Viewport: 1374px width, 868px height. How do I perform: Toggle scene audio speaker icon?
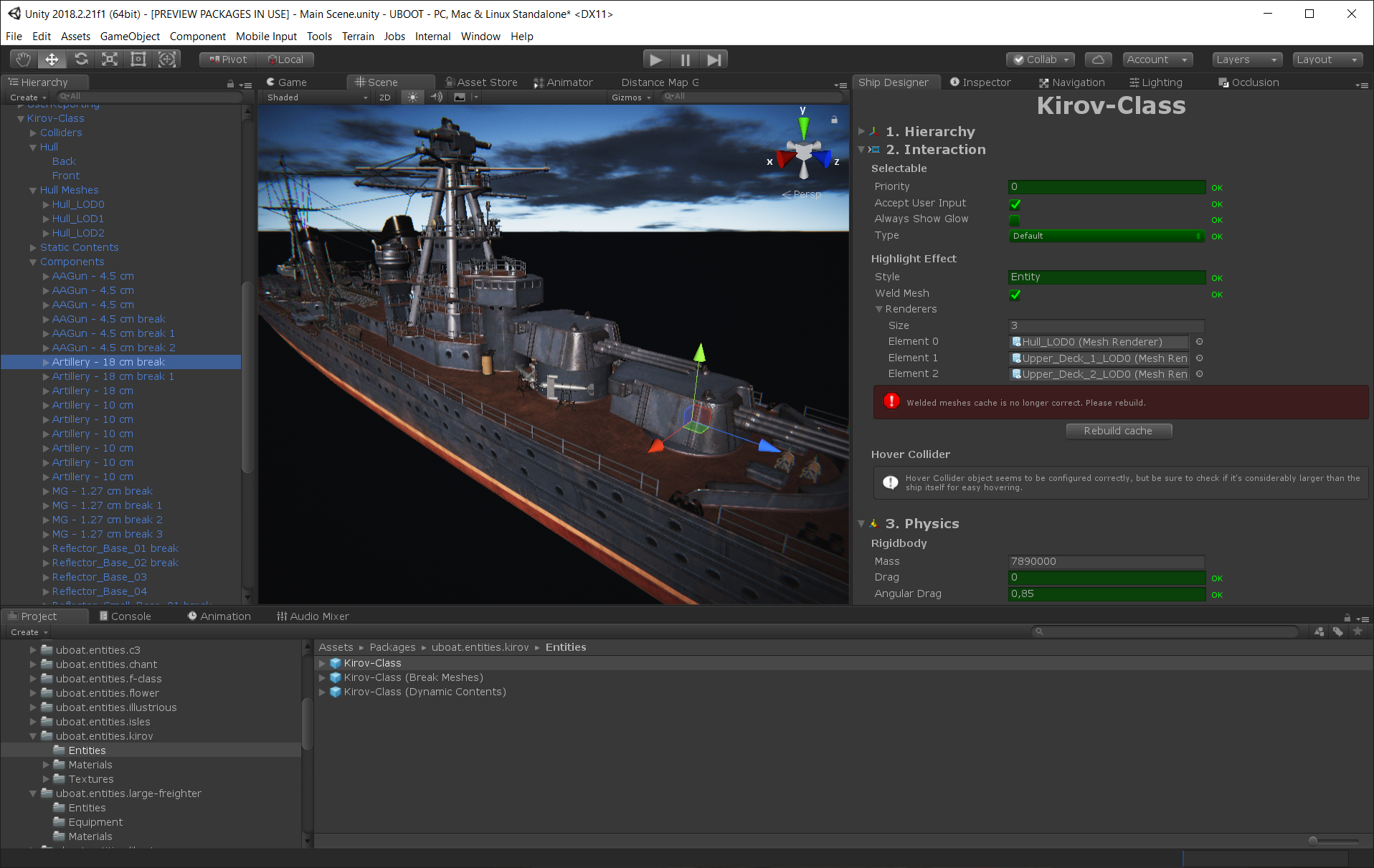coord(436,97)
